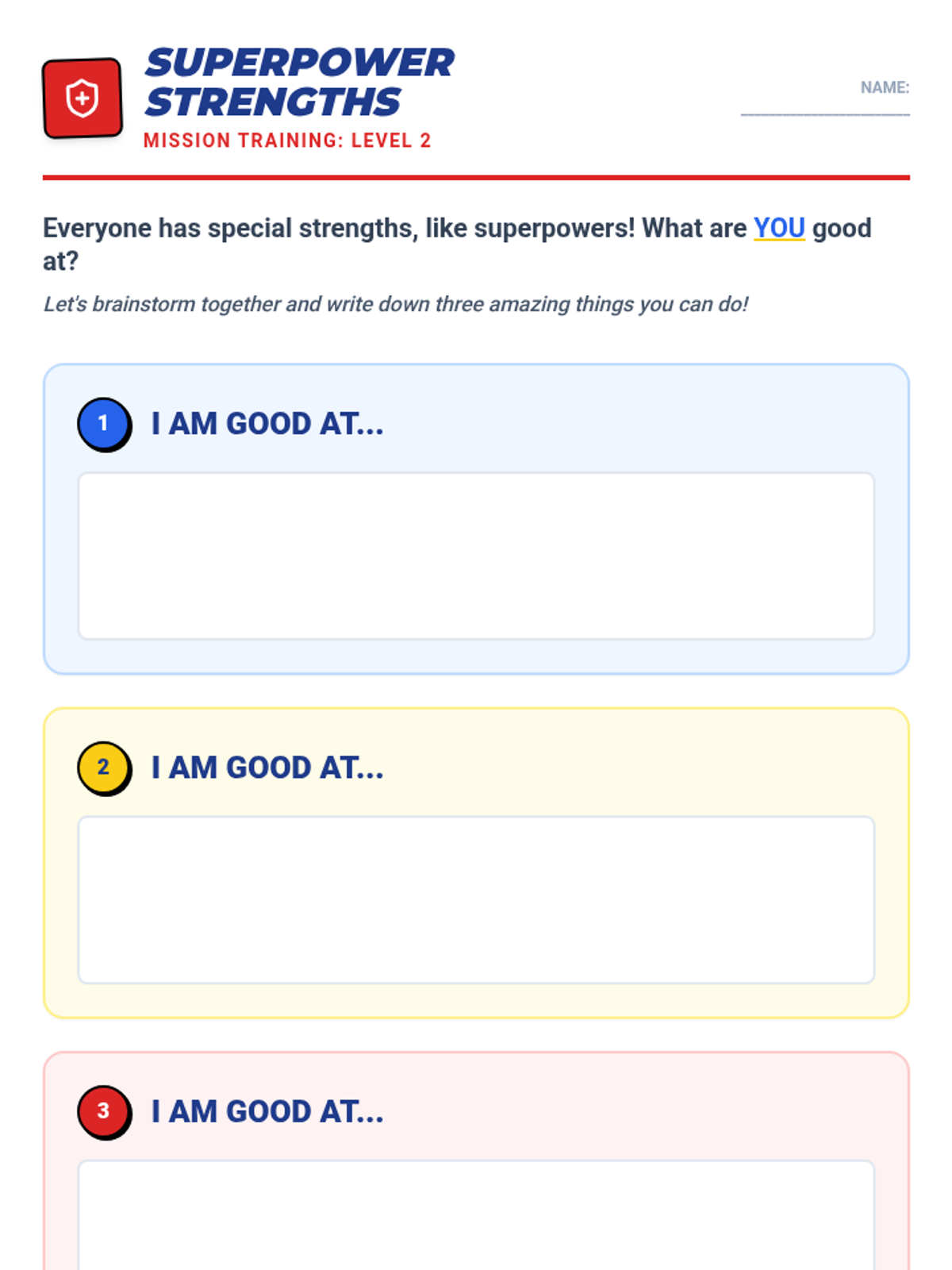Click the yellow number 2 badge
This screenshot has height=1270, width=952.
pyautogui.click(x=103, y=768)
